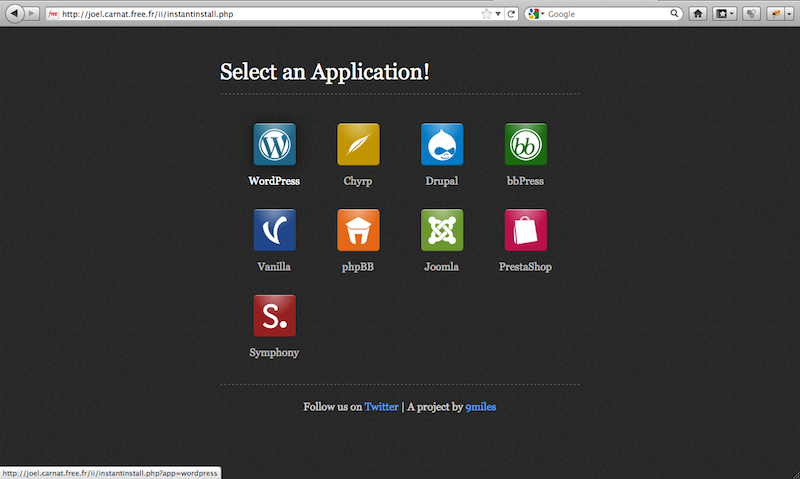Click the search magnifier icon
Screen dimensions: 800x479
click(674, 13)
